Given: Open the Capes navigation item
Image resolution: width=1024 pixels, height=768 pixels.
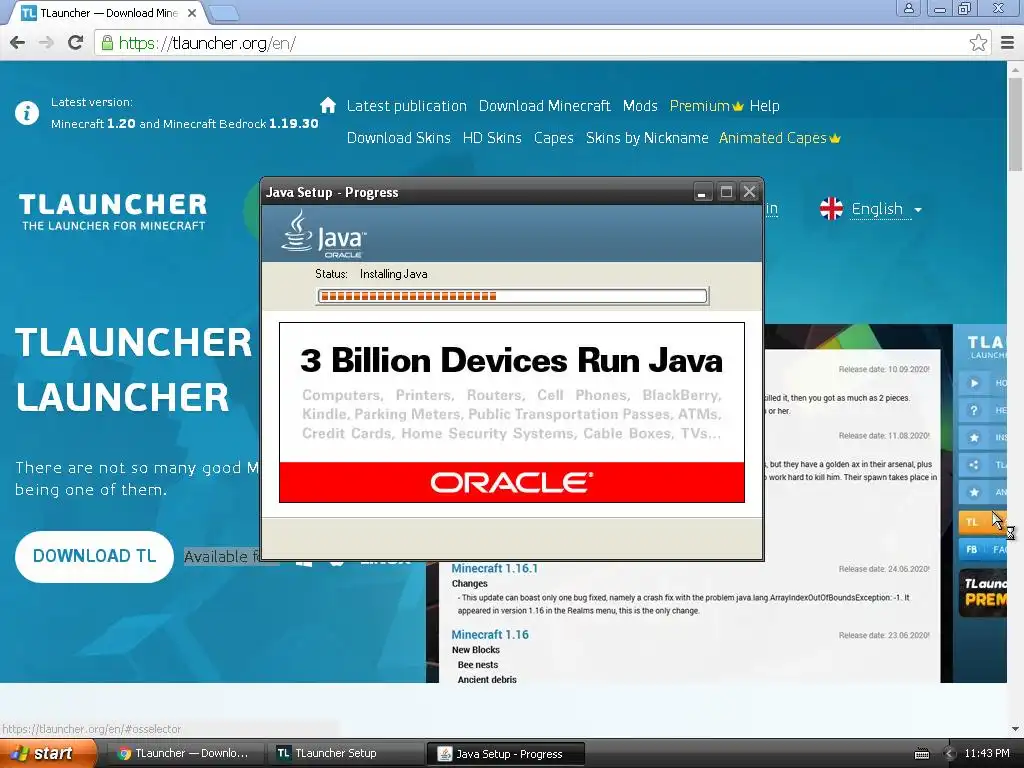Looking at the screenshot, I should coord(553,138).
